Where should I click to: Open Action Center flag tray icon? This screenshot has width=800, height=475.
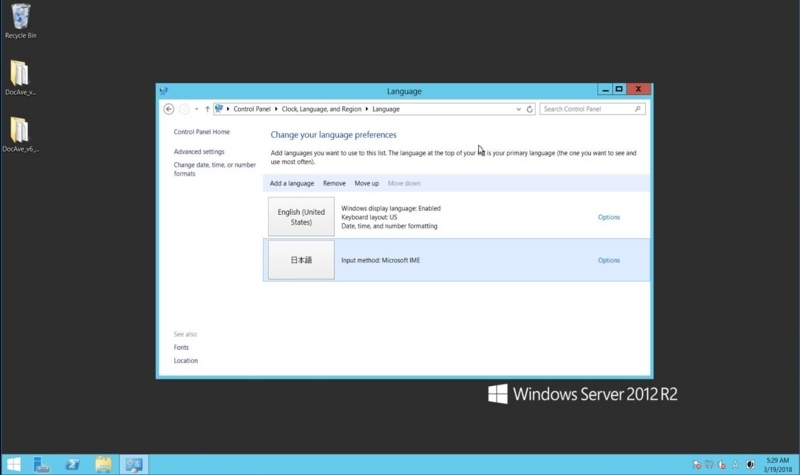click(x=697, y=464)
